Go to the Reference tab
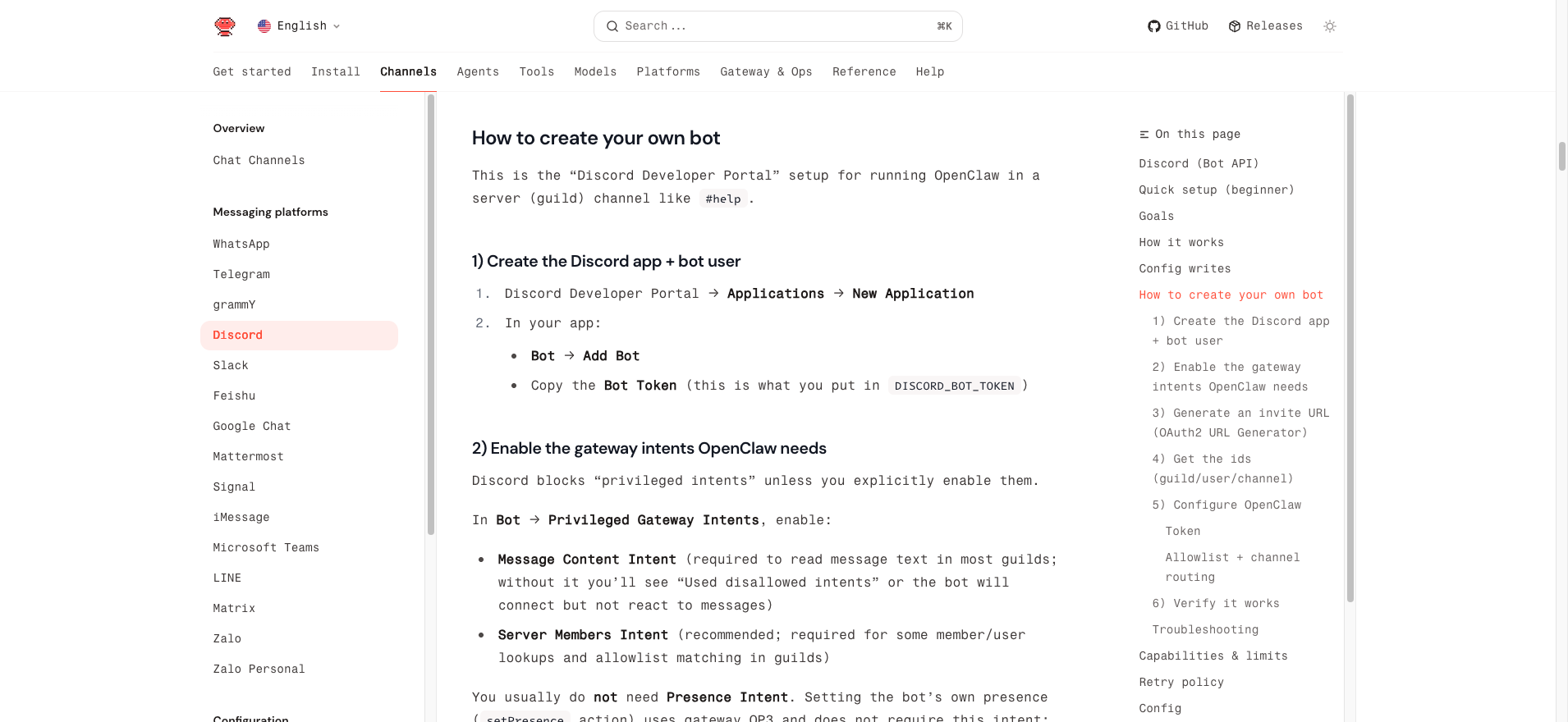The height and width of the screenshot is (722, 1568). 864,72
